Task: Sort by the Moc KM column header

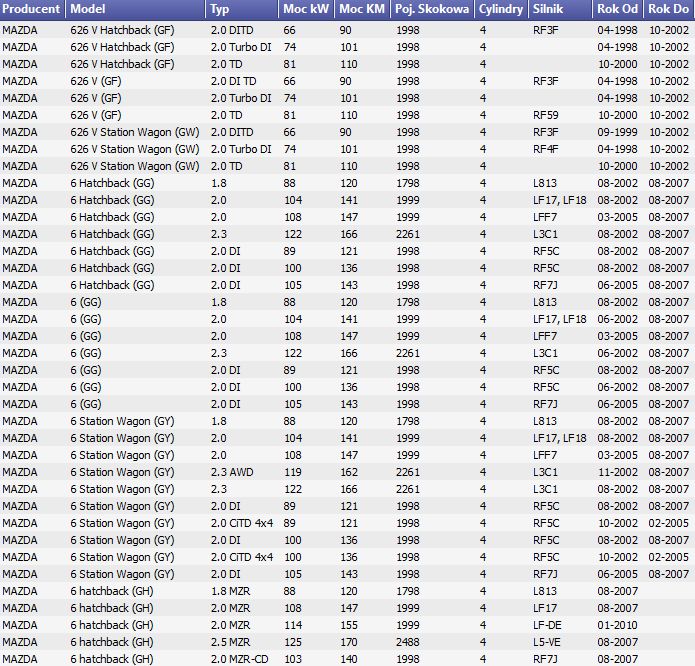Action: click(362, 9)
